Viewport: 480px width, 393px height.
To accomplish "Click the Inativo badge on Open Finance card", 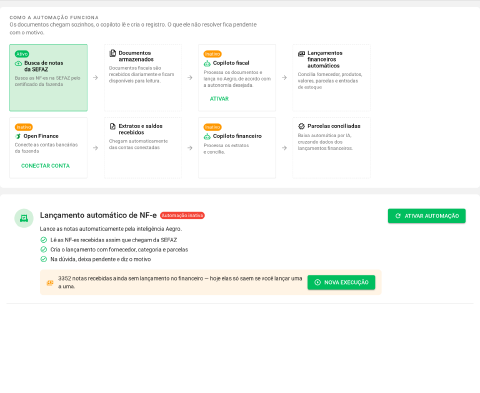I will [x=24, y=127].
